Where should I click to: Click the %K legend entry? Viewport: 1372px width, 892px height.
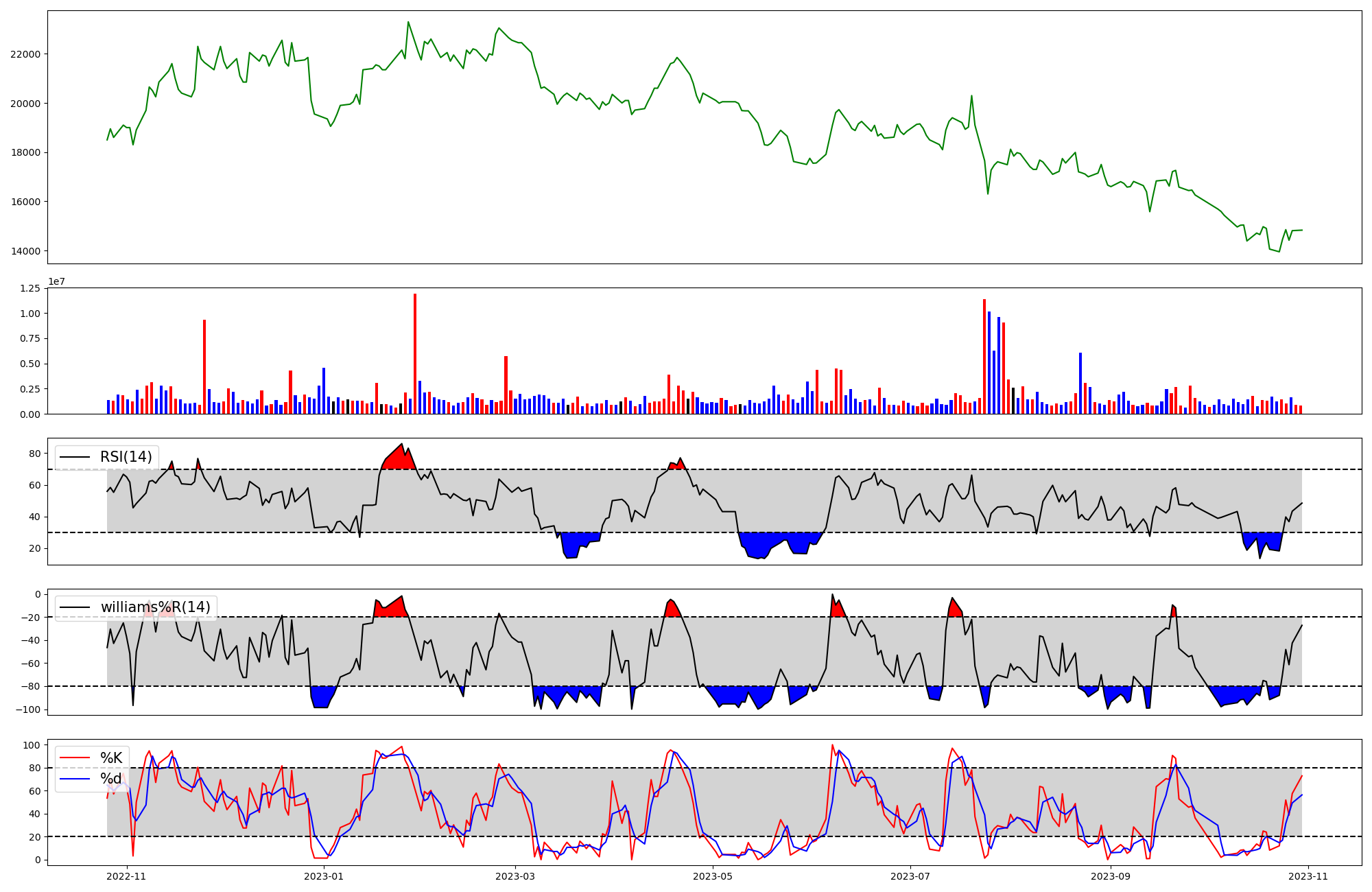coord(111,758)
